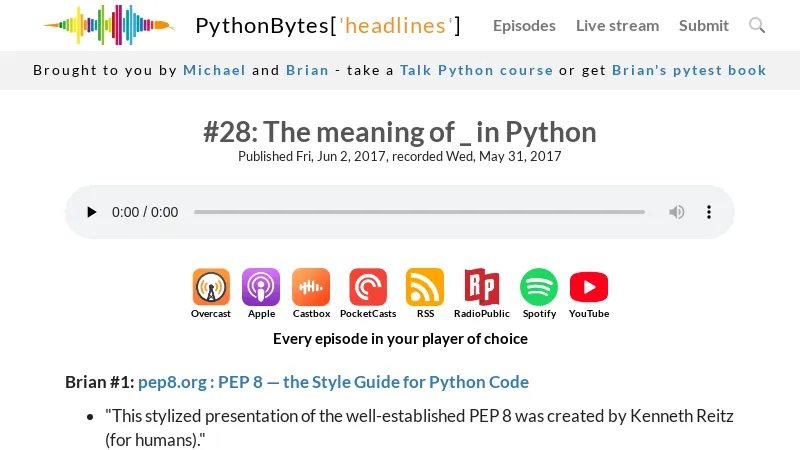
Task: Click the Apple Podcasts icon
Action: (261, 288)
